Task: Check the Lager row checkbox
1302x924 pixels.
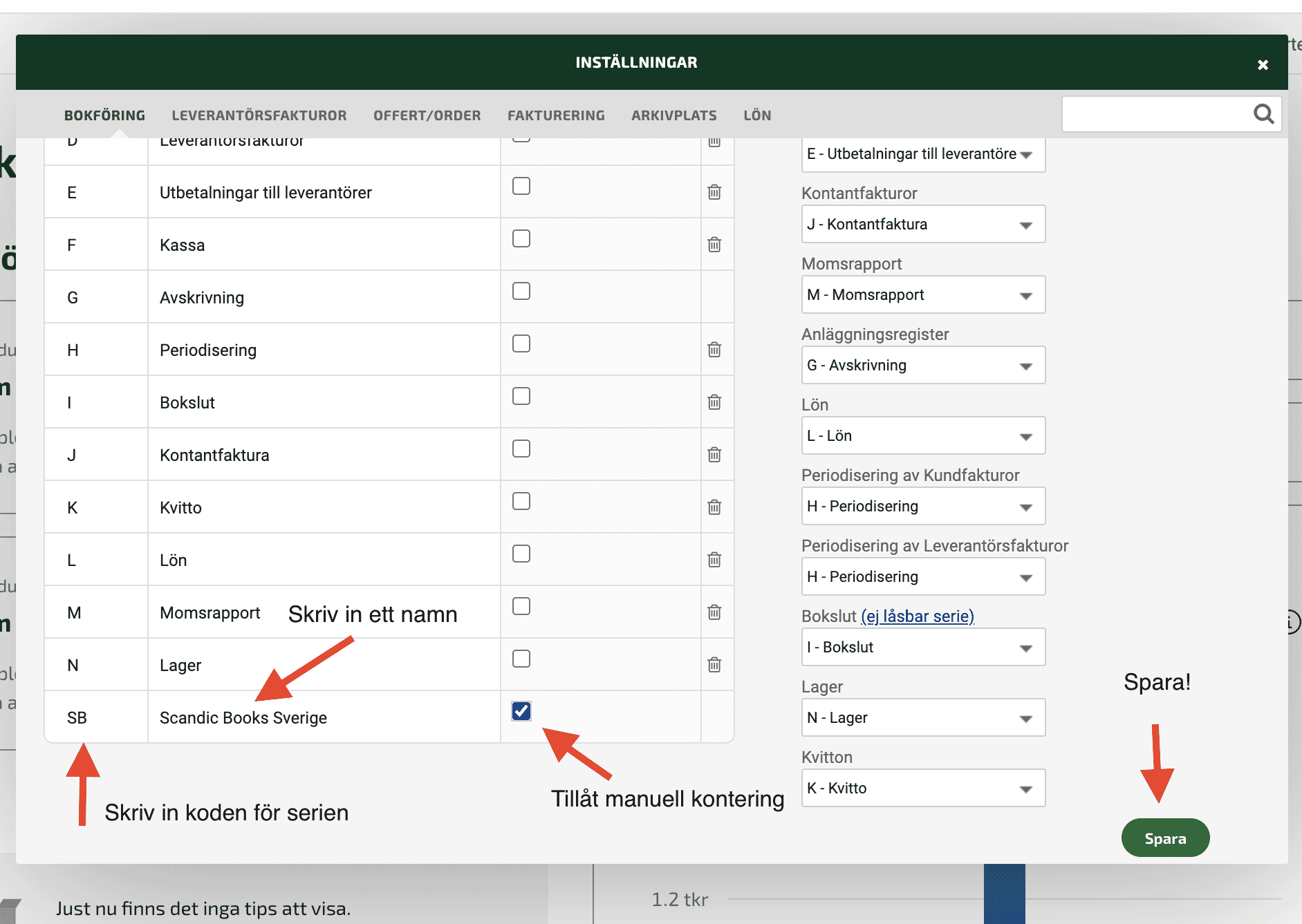Action: pyautogui.click(x=521, y=659)
